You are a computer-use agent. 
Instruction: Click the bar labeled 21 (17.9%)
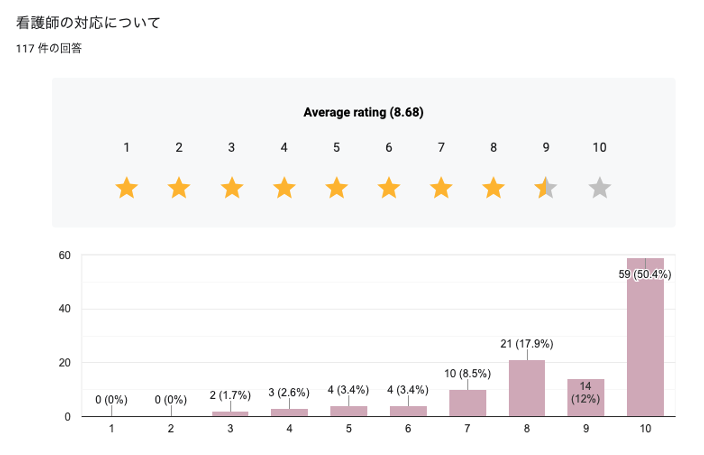click(x=527, y=388)
